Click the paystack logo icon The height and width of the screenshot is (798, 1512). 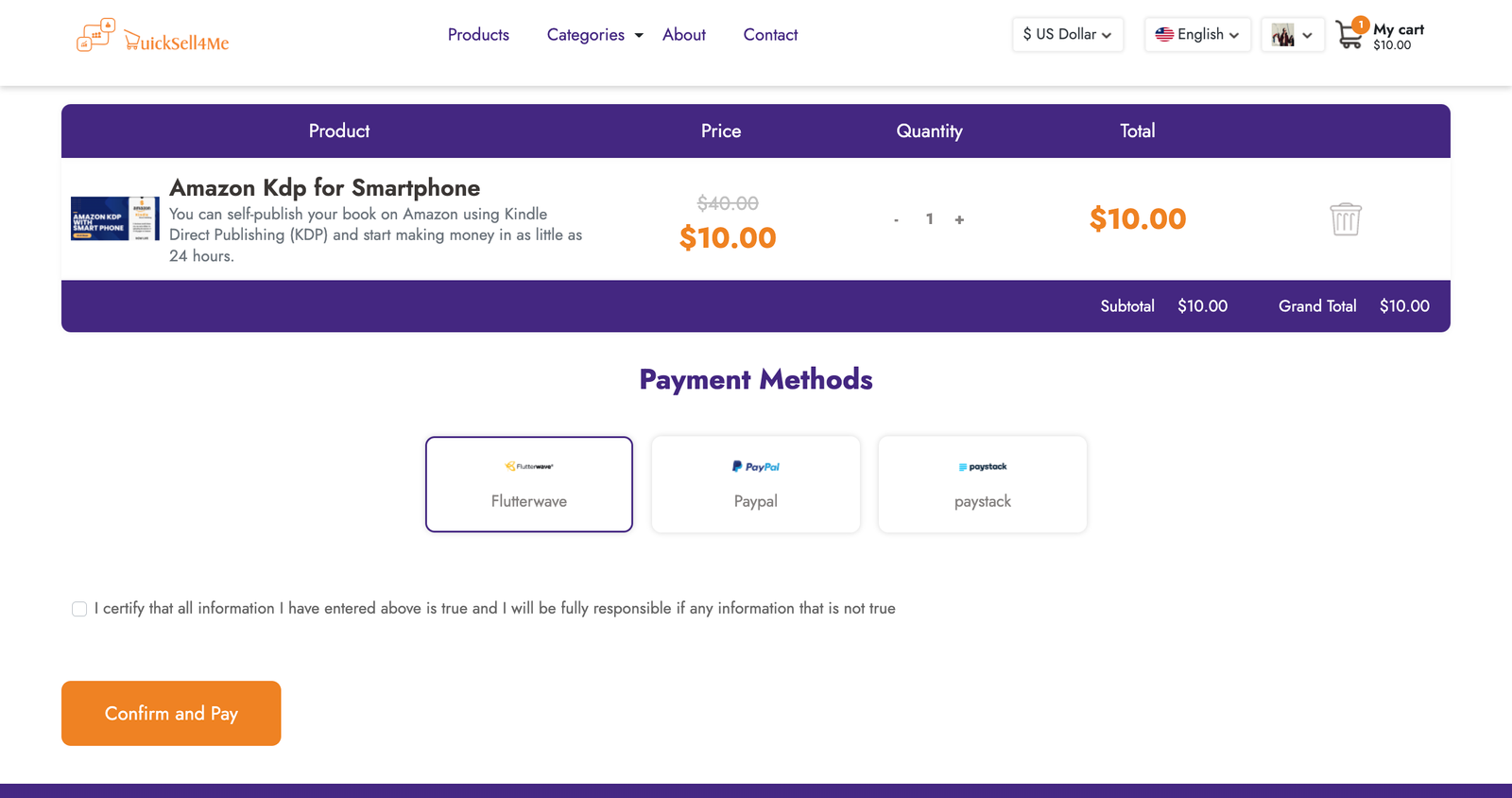coord(983,466)
